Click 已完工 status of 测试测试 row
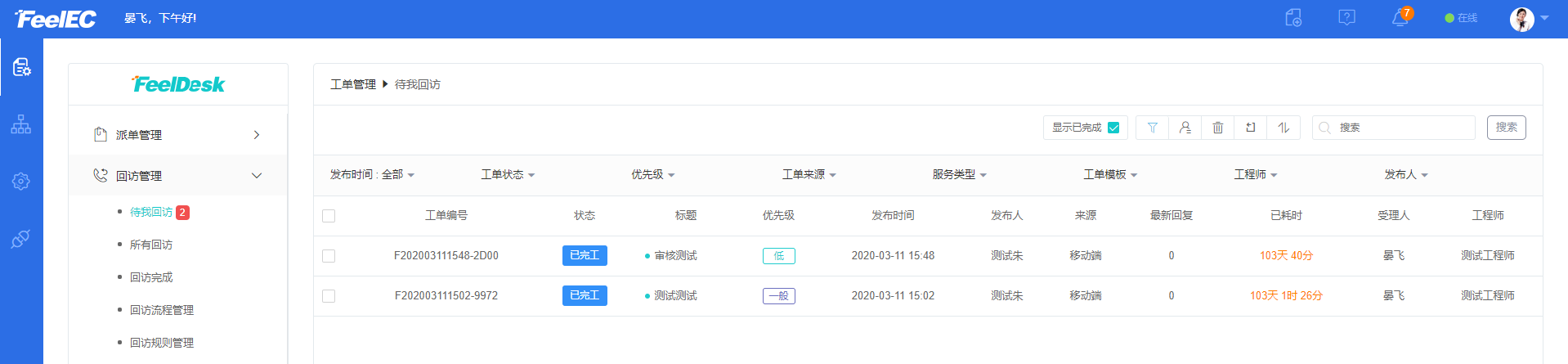Image resolution: width=1568 pixels, height=364 pixels. pos(585,296)
